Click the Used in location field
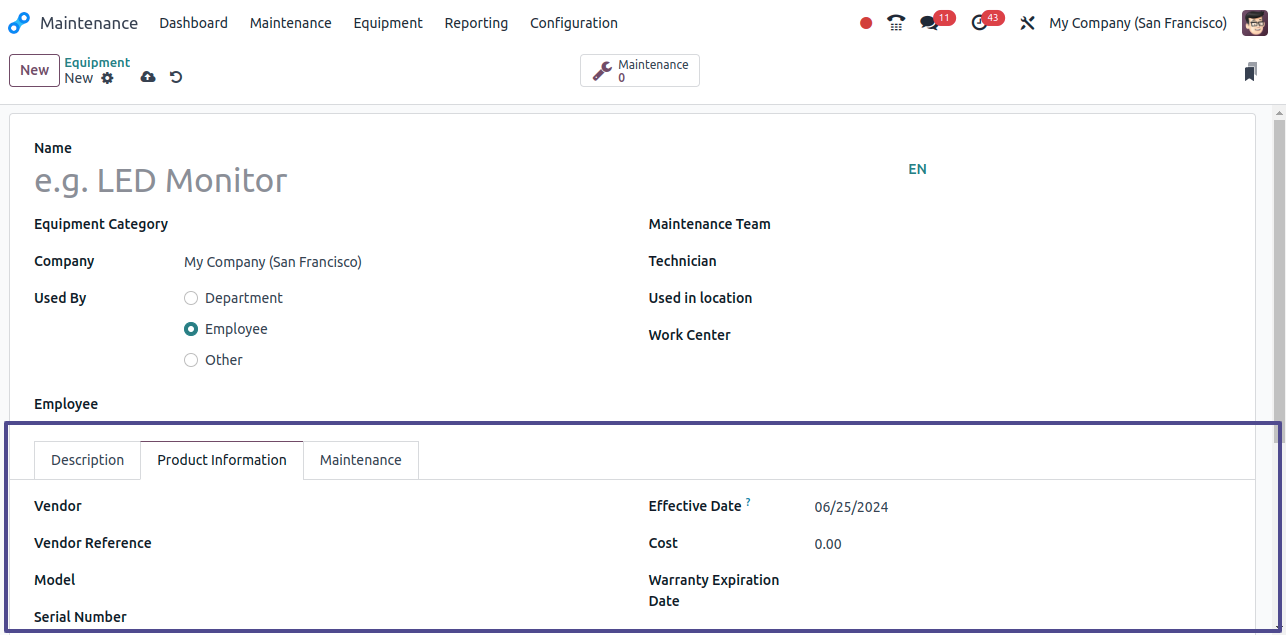Viewport: 1286px width, 635px height. point(1023,299)
